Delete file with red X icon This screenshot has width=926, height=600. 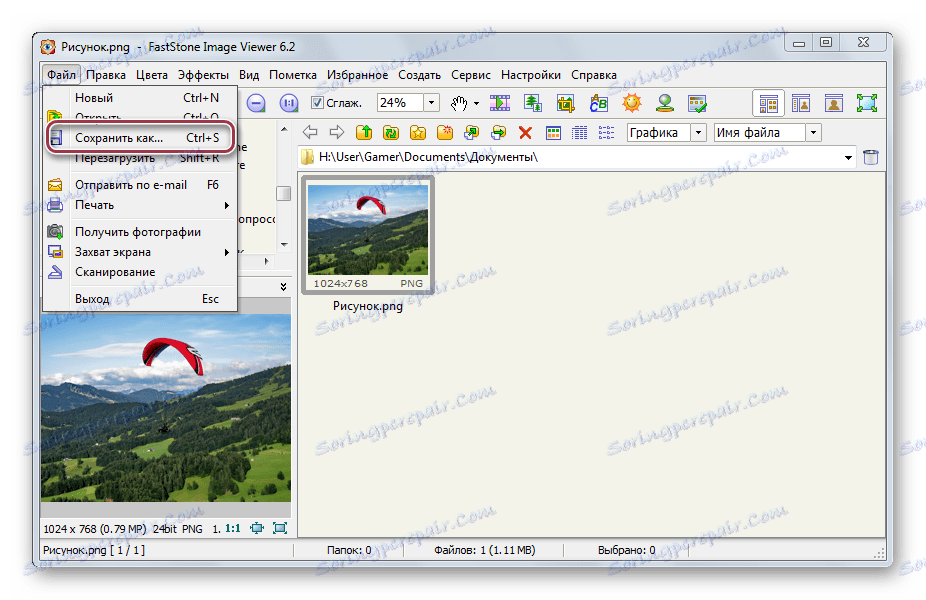click(525, 132)
